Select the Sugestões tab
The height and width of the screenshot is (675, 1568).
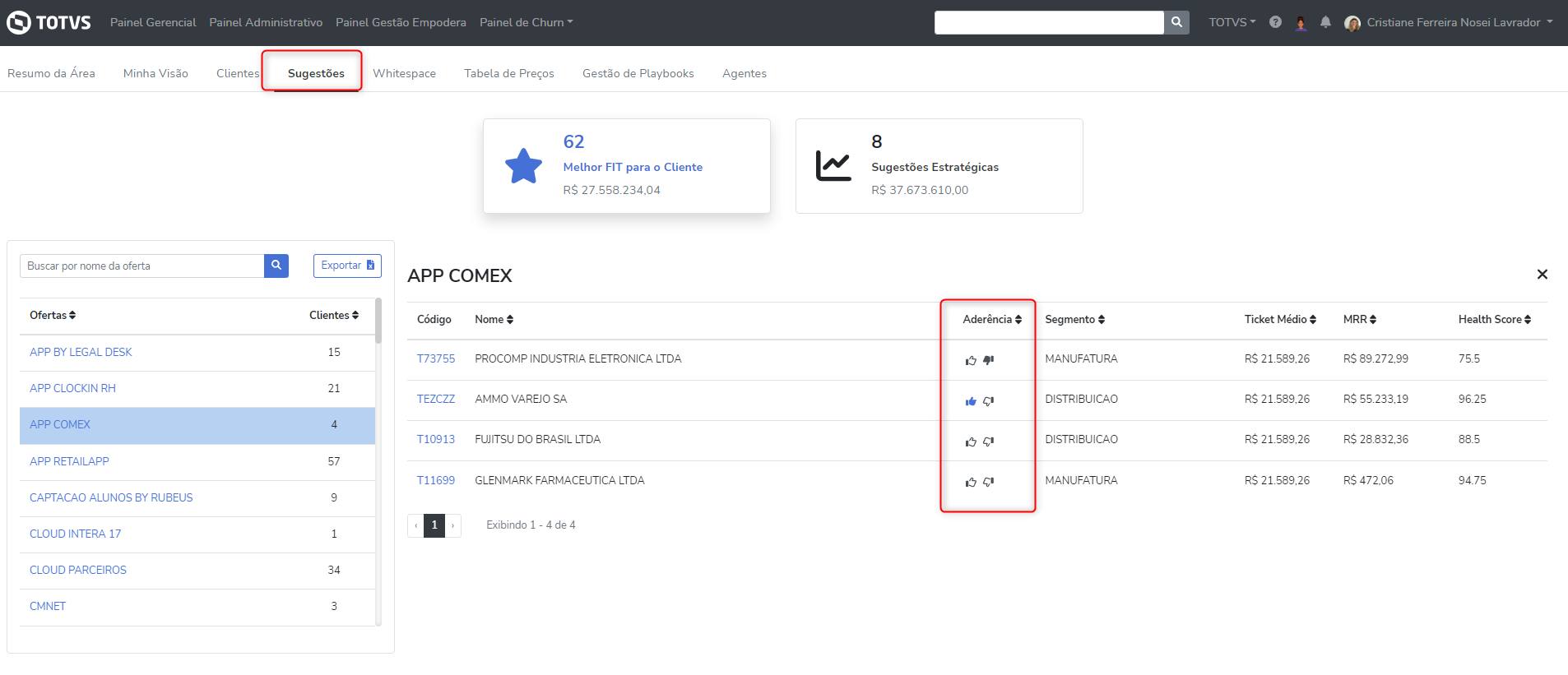[x=316, y=73]
